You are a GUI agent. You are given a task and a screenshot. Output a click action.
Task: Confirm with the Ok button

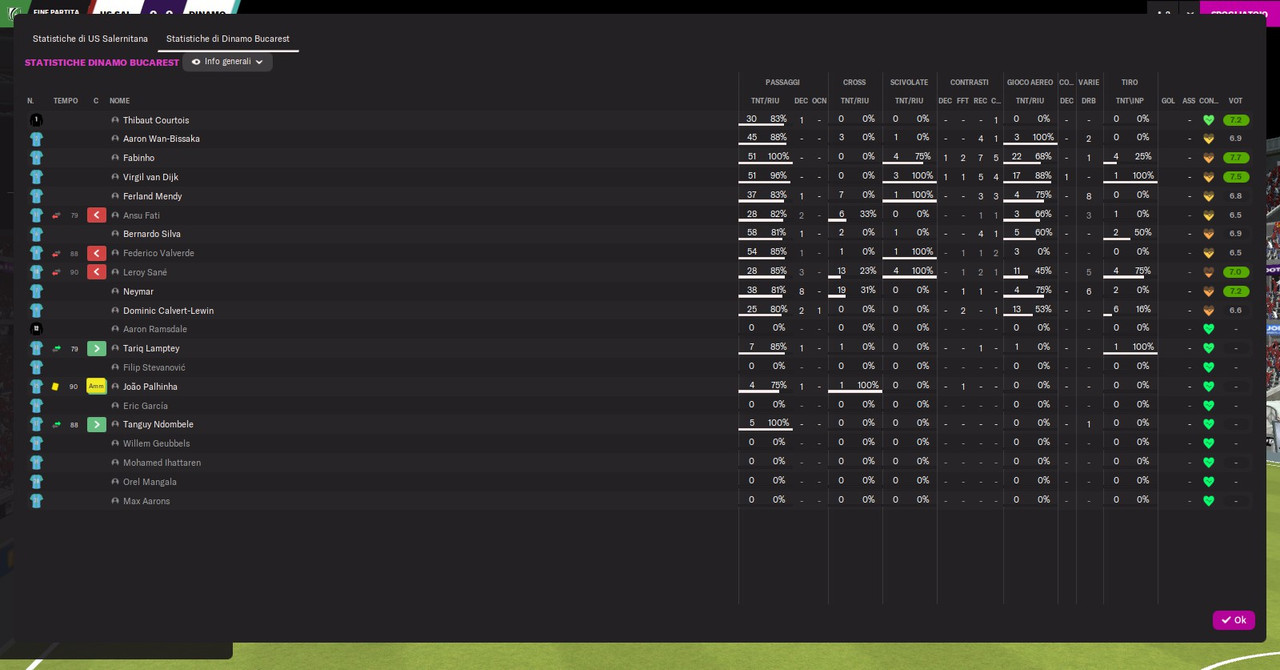[x=1233, y=620]
